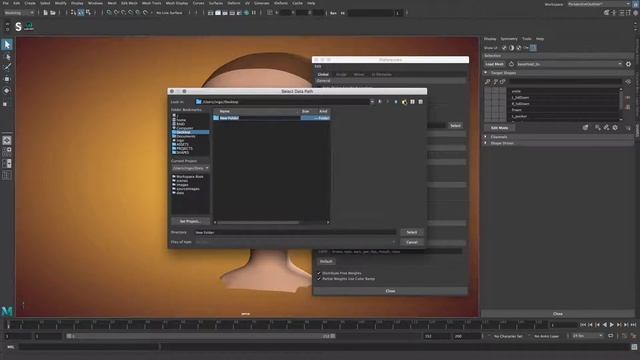640x360 pixels.
Task: Toggle select by hierarchy mode icon
Action: [73, 13]
